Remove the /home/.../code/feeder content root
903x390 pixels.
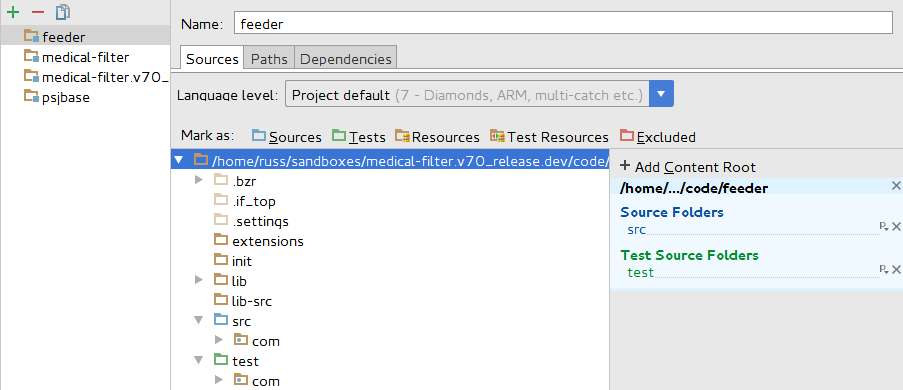tap(896, 185)
